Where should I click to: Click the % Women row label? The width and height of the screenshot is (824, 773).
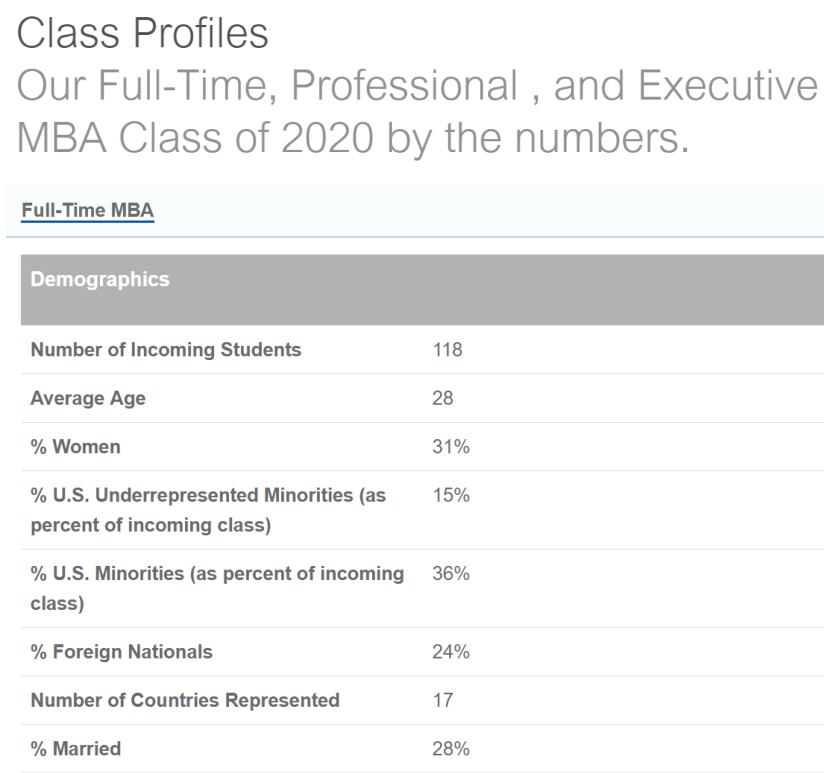76,447
